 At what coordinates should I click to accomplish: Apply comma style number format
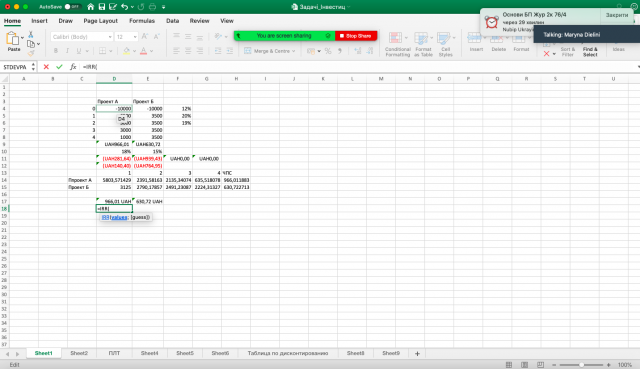(340, 51)
